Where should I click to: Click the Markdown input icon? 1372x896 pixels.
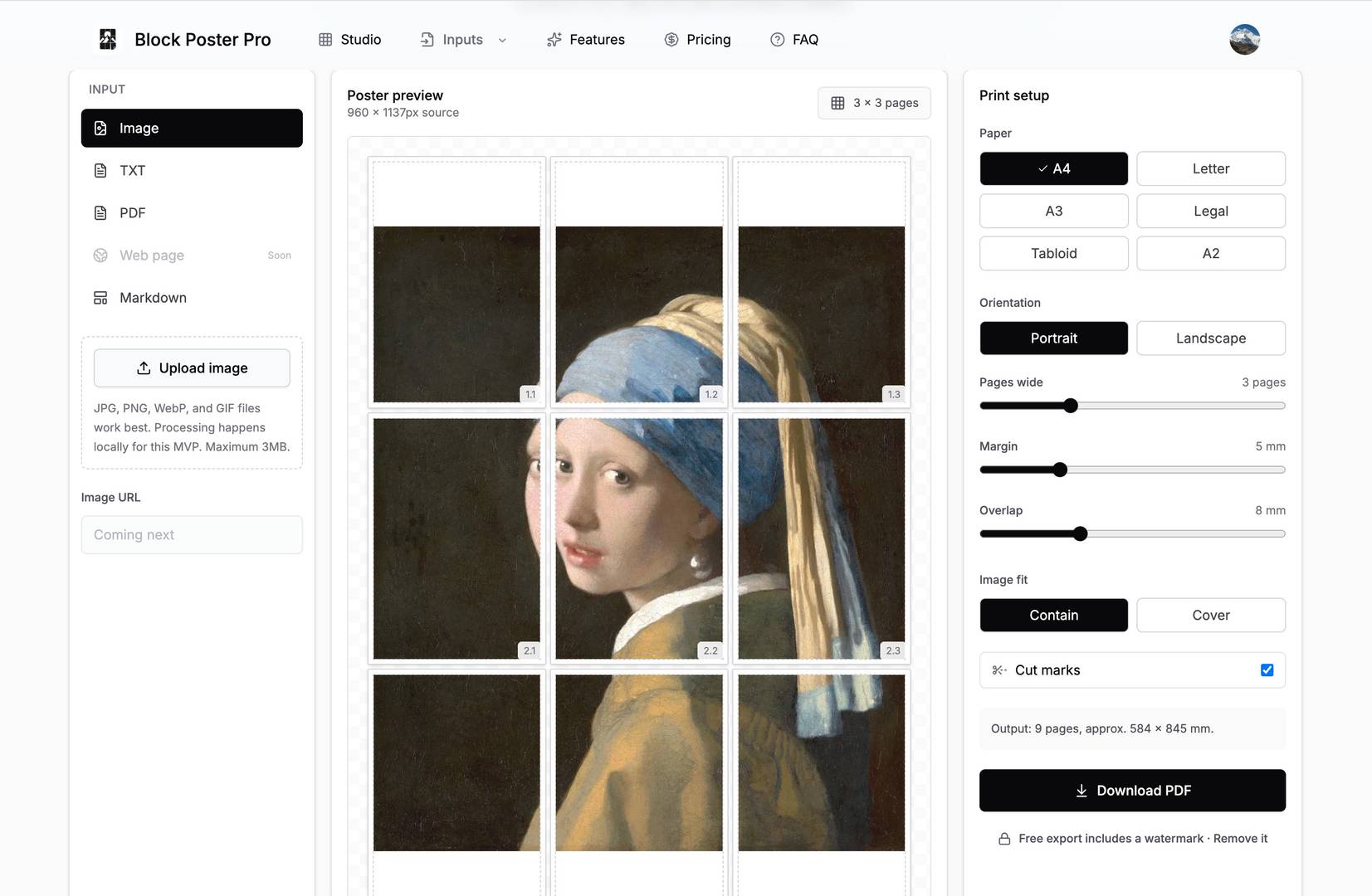100,297
